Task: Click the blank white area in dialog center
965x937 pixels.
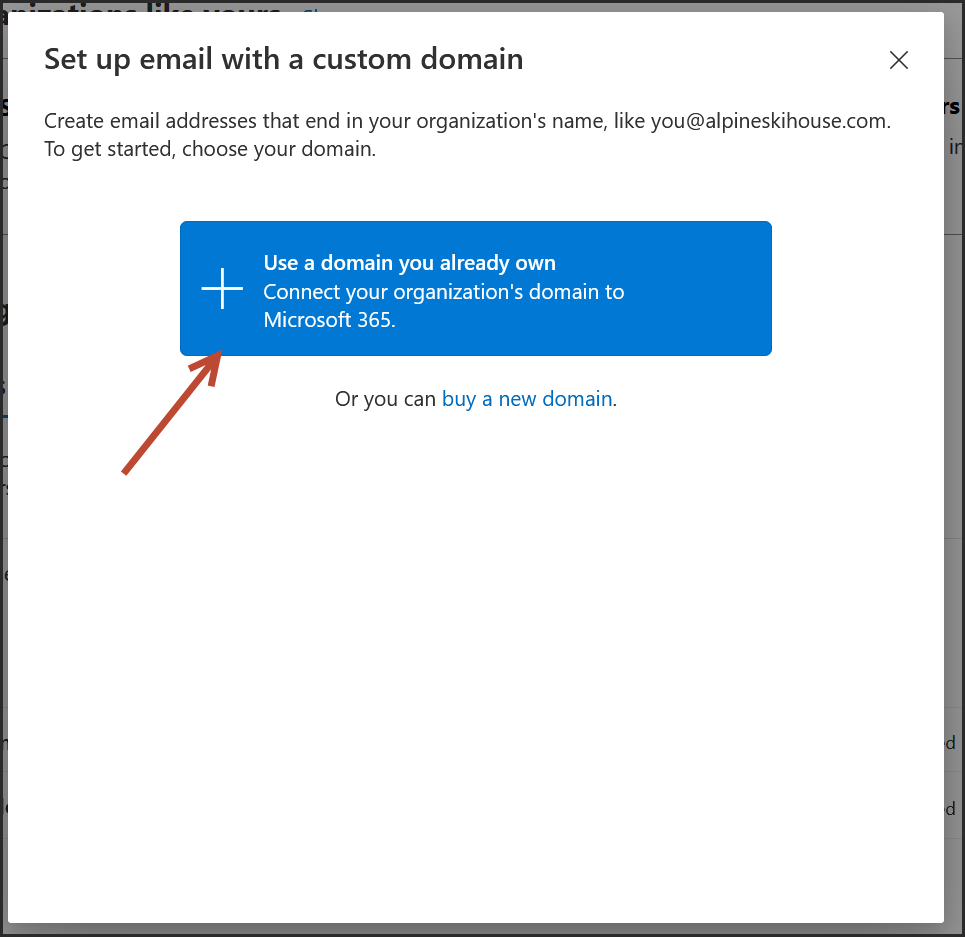Action: (x=475, y=650)
